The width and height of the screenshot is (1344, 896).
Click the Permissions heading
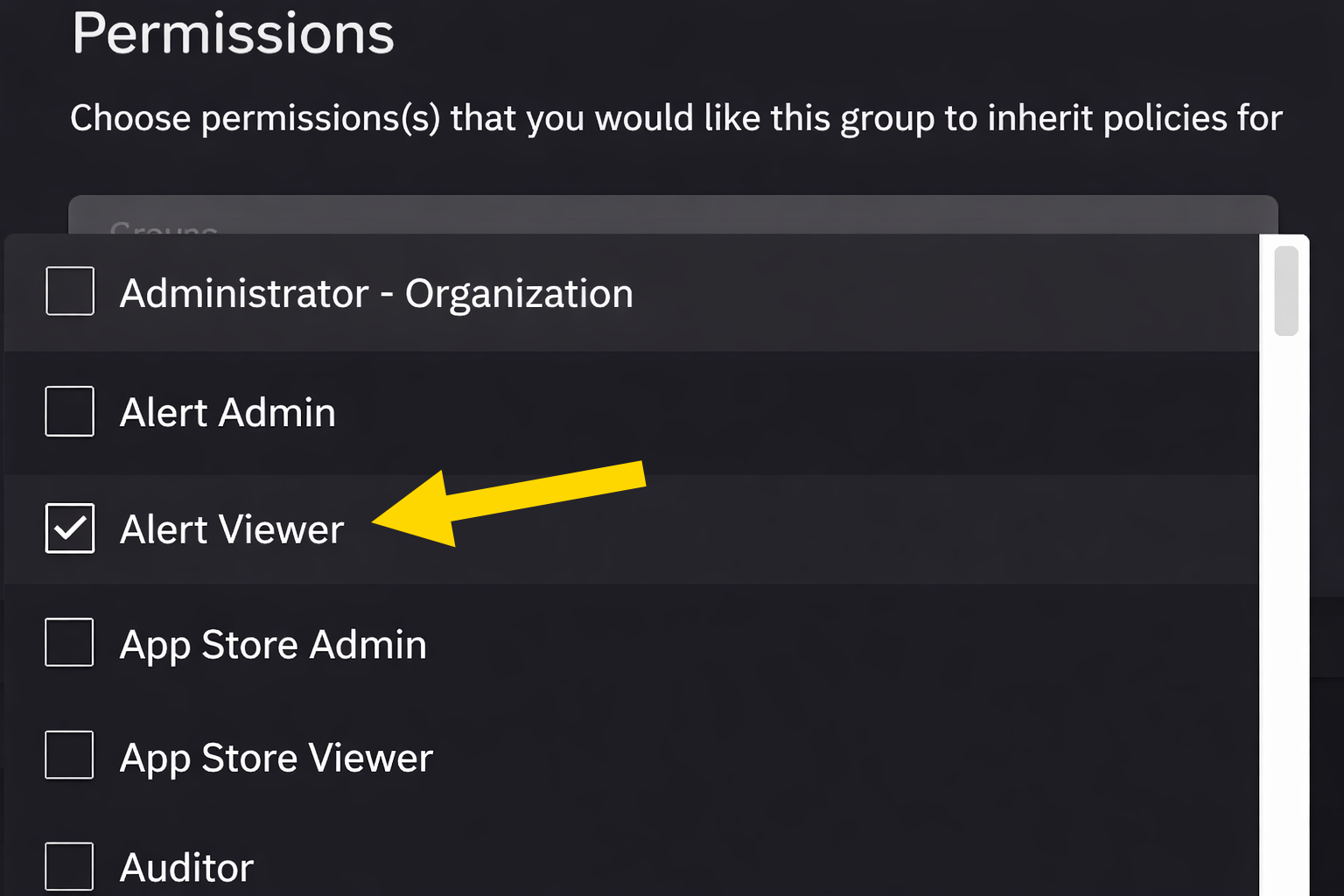pos(233,33)
